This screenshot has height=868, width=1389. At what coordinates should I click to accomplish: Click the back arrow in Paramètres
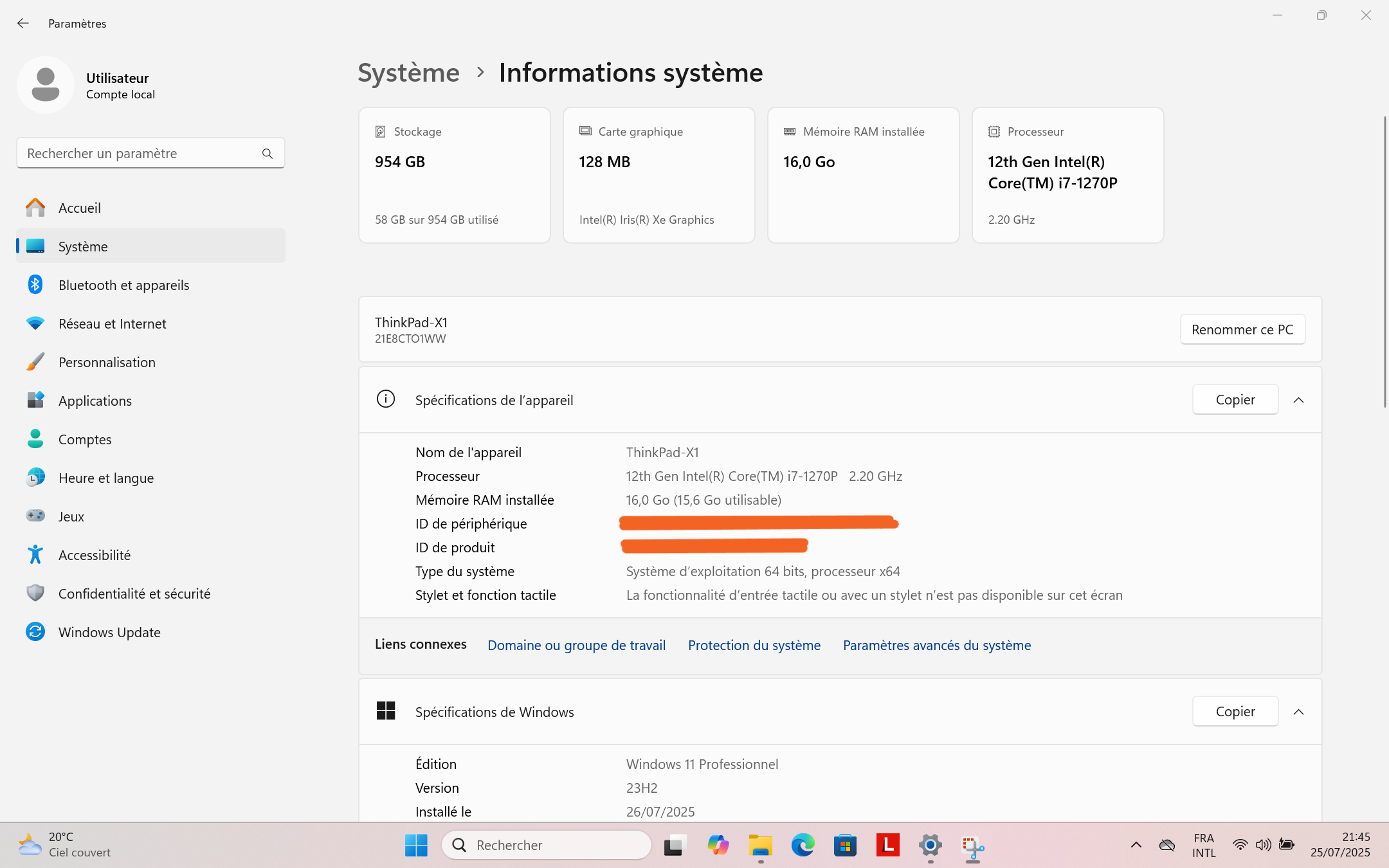[23, 23]
